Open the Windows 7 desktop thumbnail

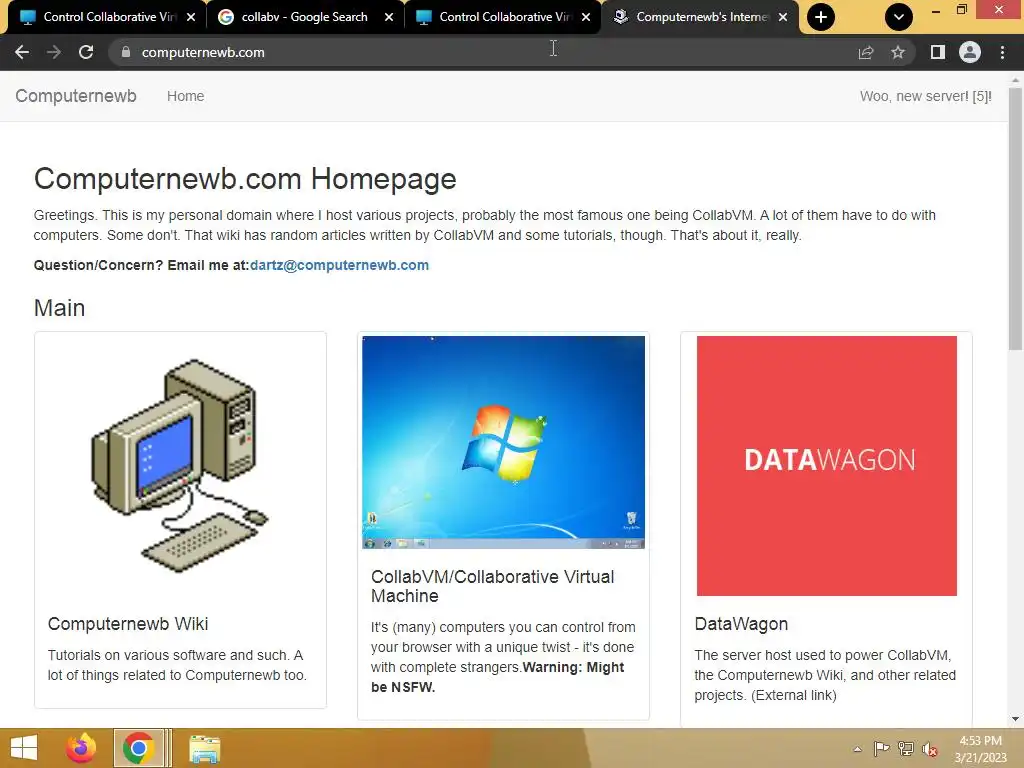pyautogui.click(x=504, y=442)
